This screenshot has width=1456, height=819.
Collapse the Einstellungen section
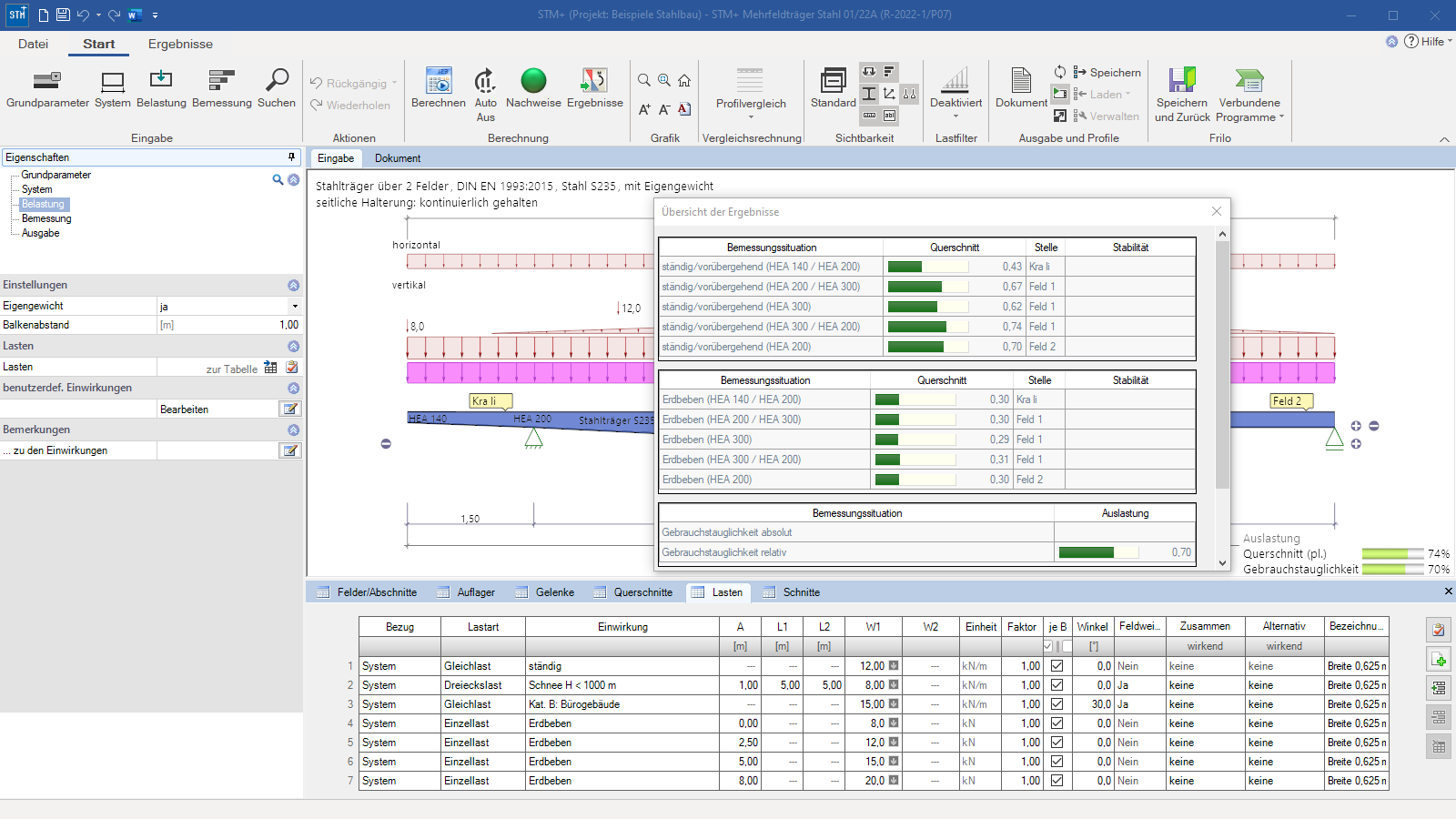tap(293, 285)
